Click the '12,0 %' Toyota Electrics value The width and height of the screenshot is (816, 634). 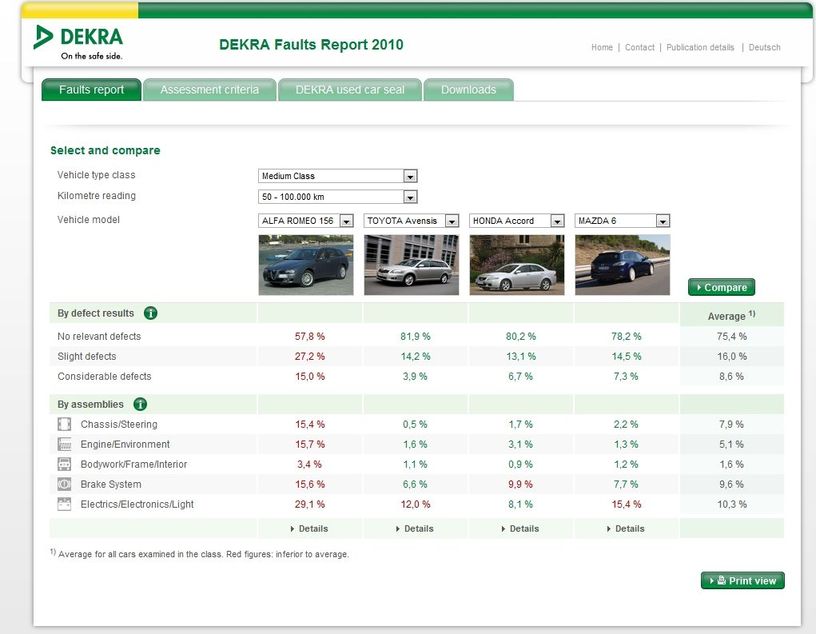pos(415,504)
